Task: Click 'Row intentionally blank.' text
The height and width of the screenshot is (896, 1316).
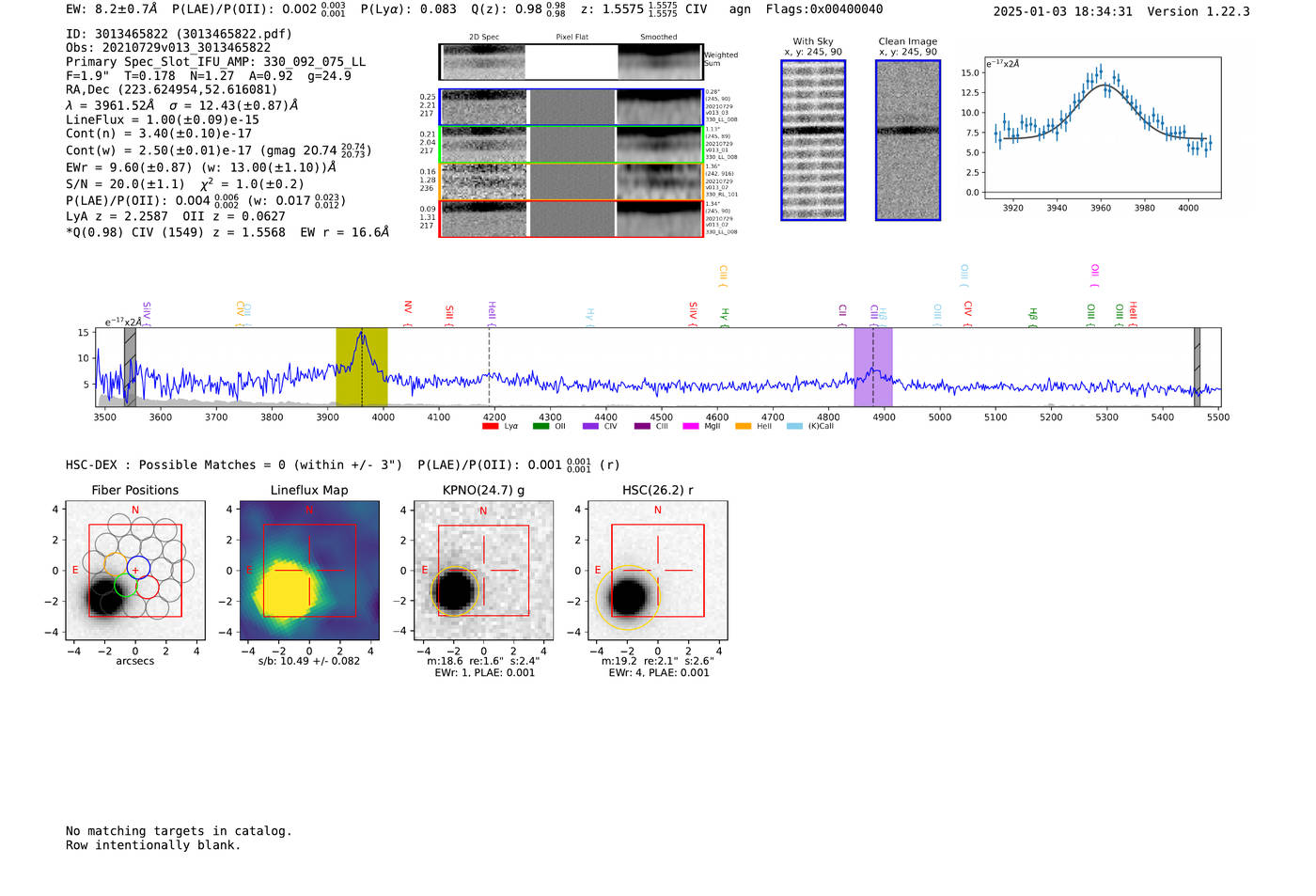Action: [x=153, y=845]
